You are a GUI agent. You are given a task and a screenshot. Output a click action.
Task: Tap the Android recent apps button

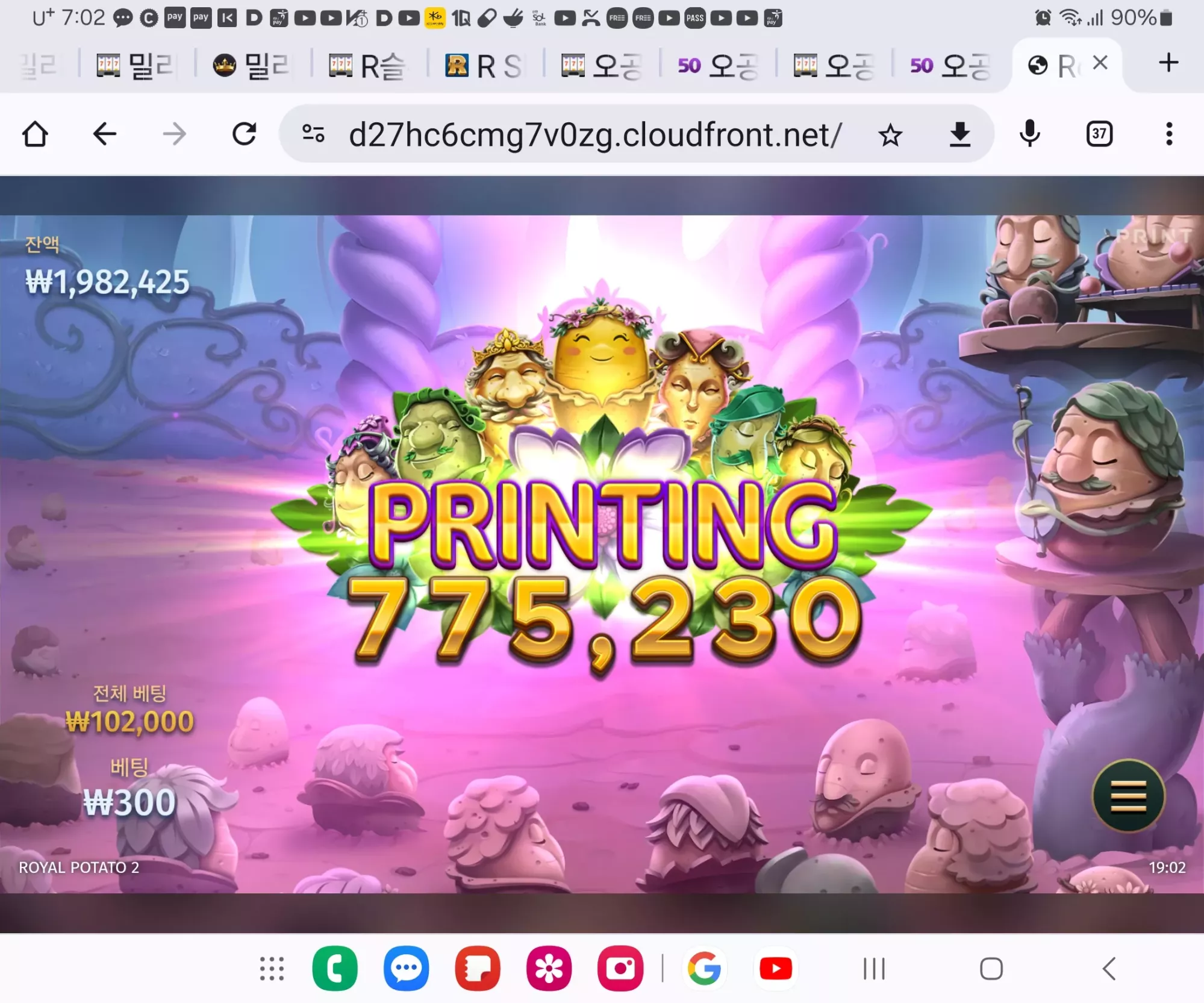click(x=874, y=969)
